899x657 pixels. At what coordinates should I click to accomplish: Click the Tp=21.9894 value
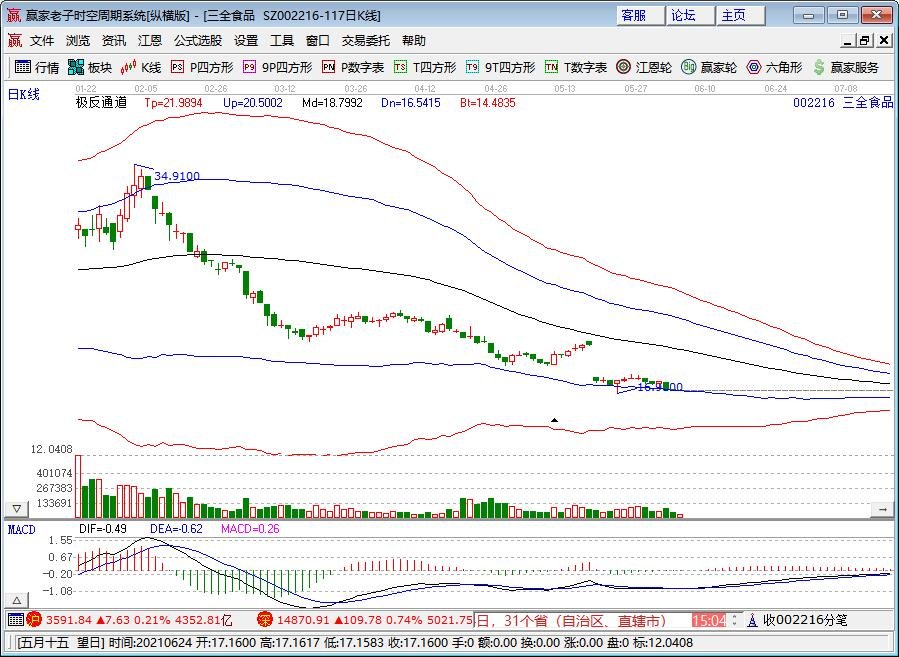[x=173, y=103]
